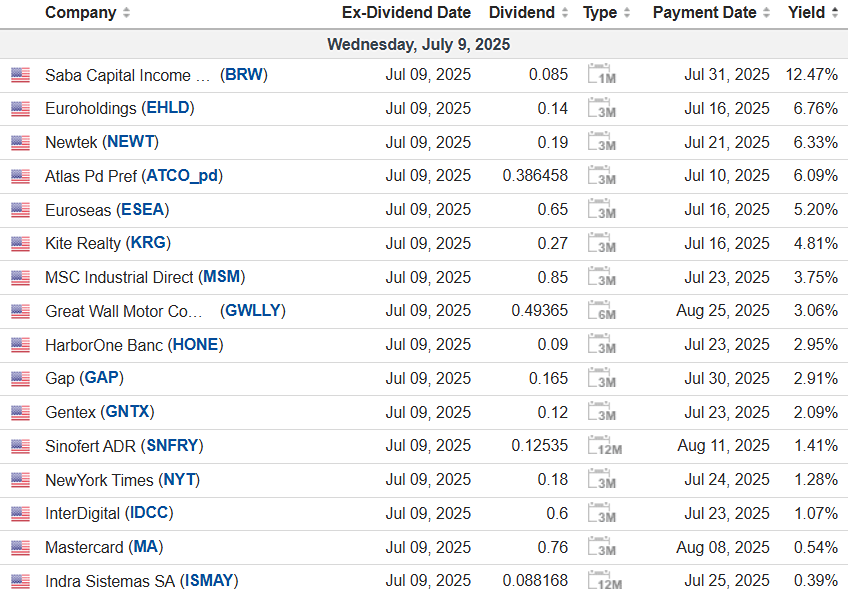The height and width of the screenshot is (598, 848).
Task: Click the US flag icon beside Euroseas
Action: (x=21, y=210)
